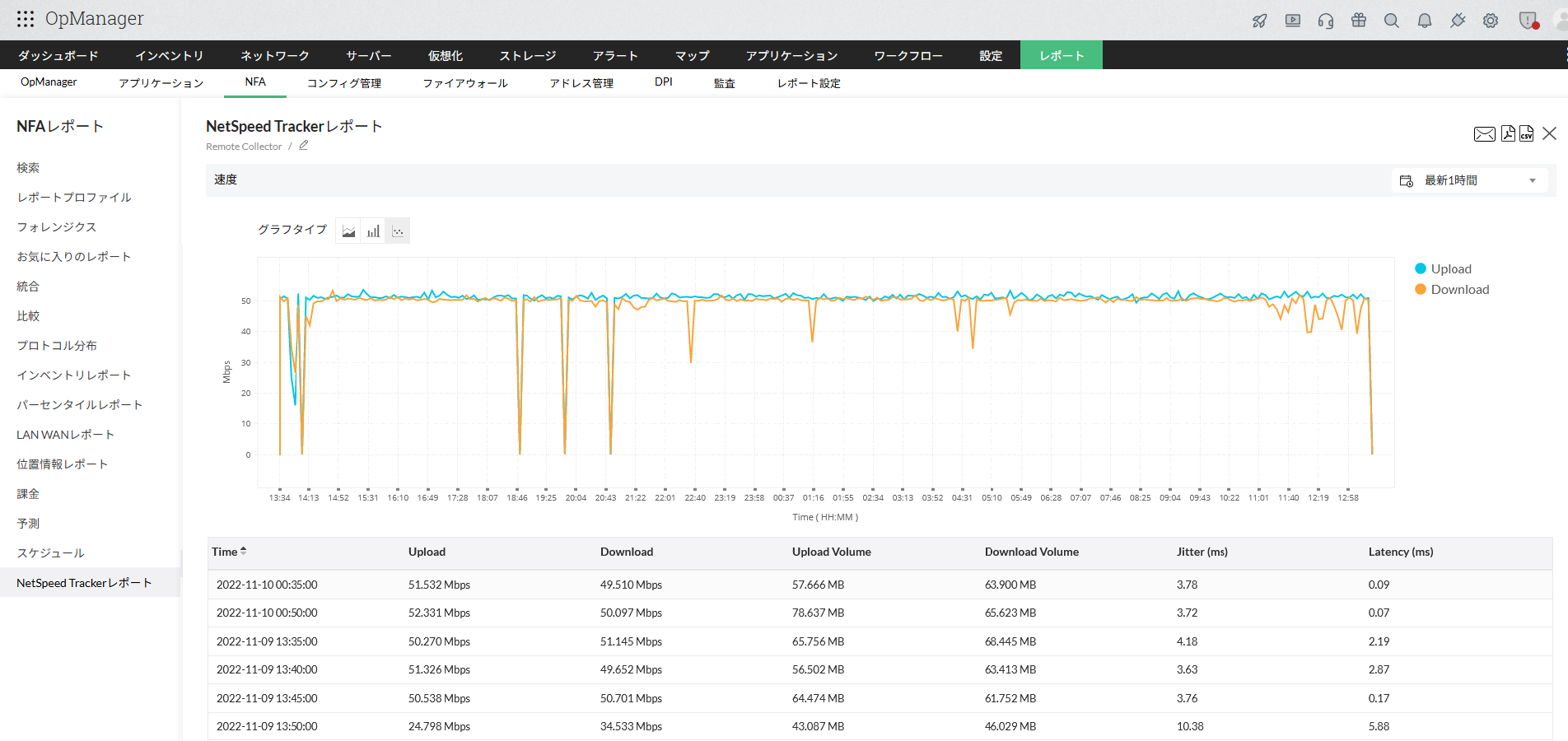The width and height of the screenshot is (1568, 741).
Task: Open レポートプロファイル in the sidebar
Action: click(74, 198)
